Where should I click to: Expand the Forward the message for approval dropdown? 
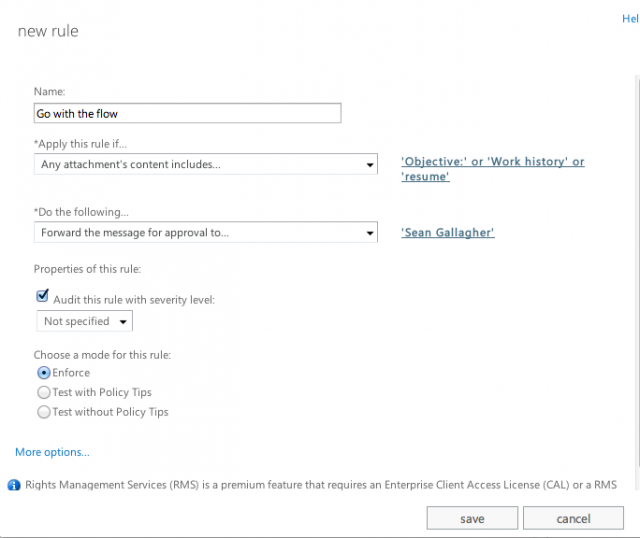tap(206, 232)
